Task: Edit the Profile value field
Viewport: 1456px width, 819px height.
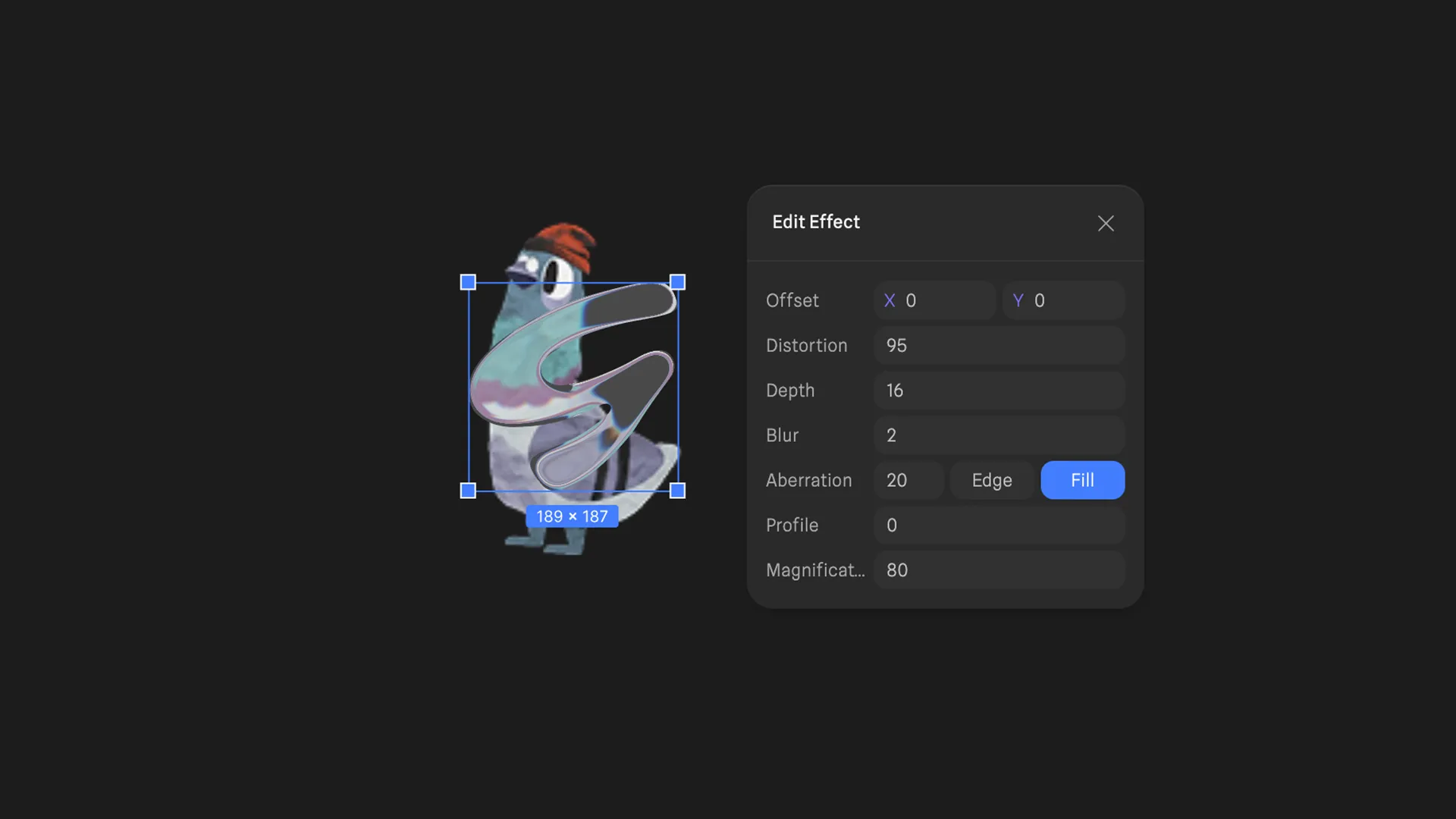Action: [999, 525]
